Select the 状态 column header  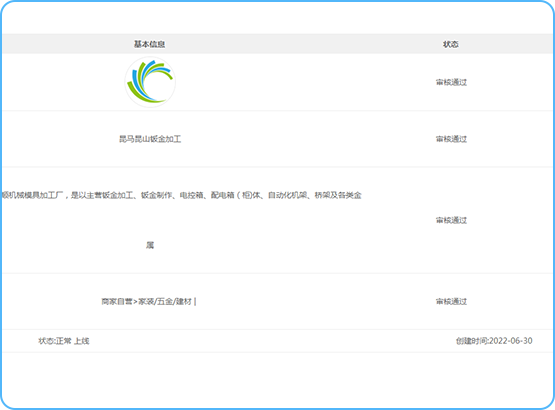coord(451,44)
